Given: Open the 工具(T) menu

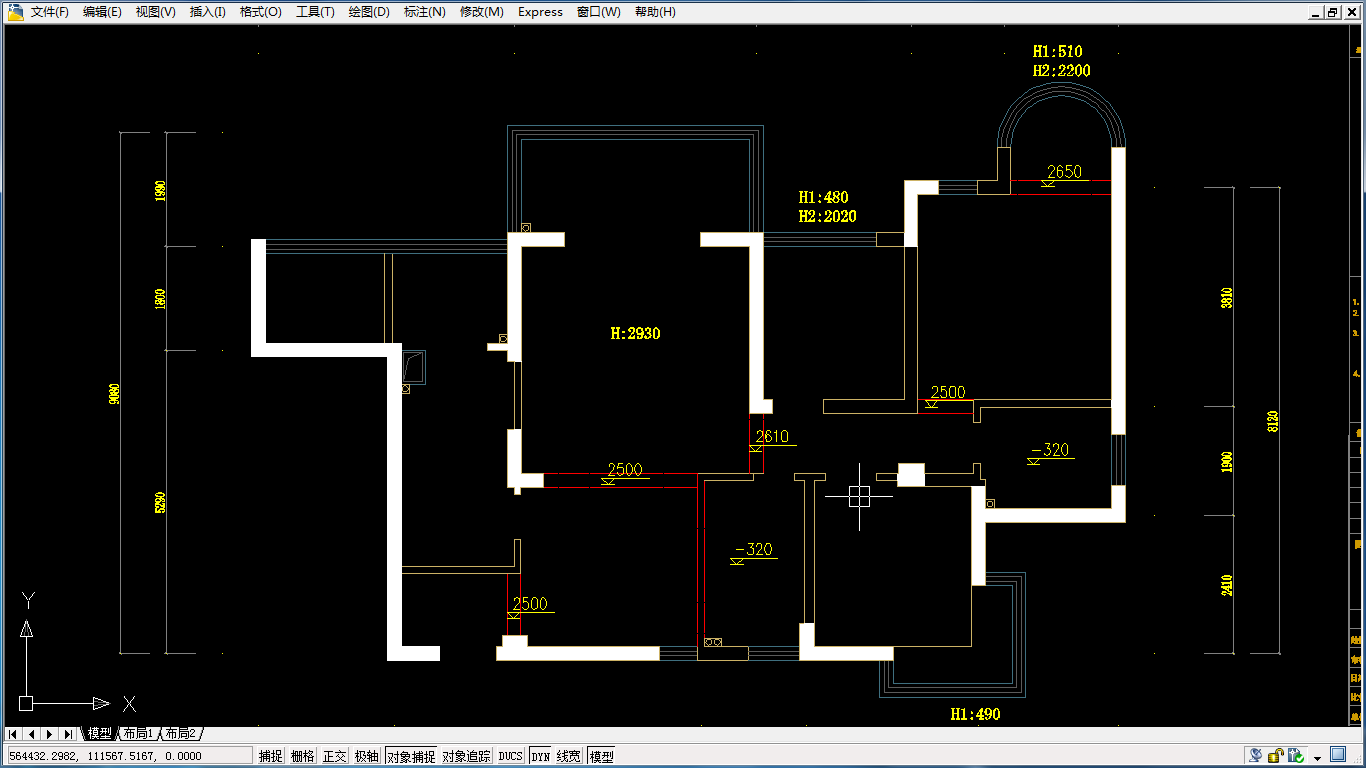Looking at the screenshot, I should coord(315,12).
